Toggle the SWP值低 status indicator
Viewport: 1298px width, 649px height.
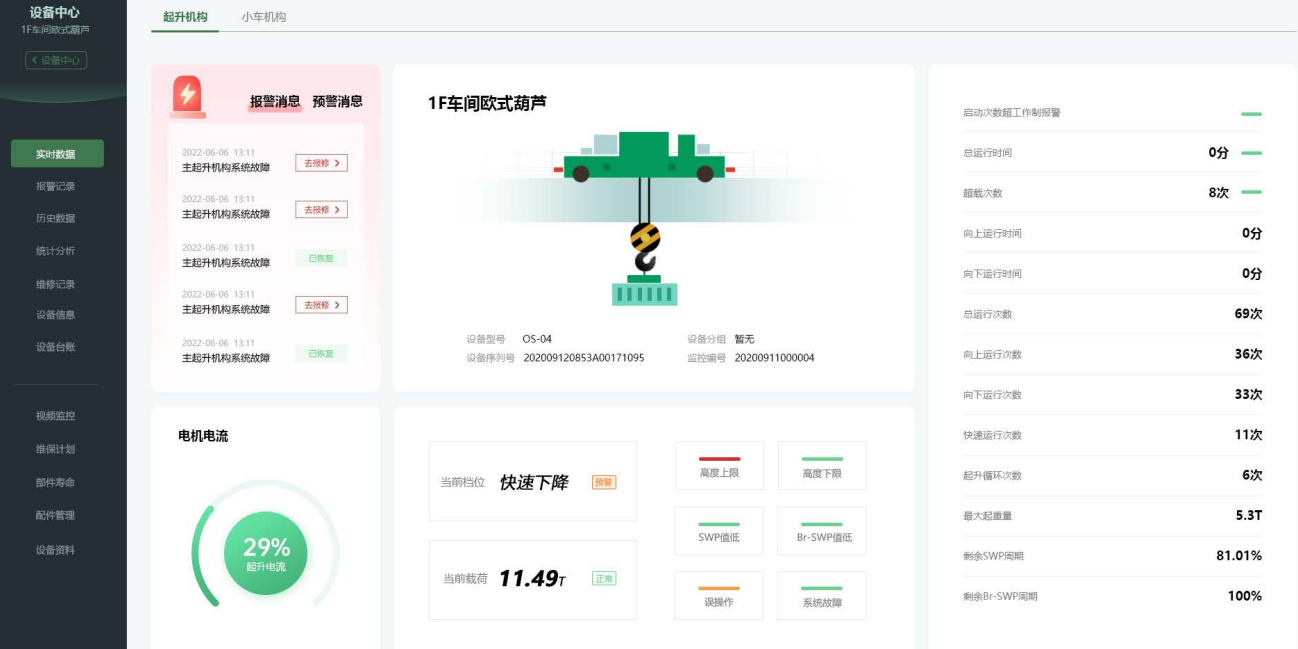click(719, 530)
